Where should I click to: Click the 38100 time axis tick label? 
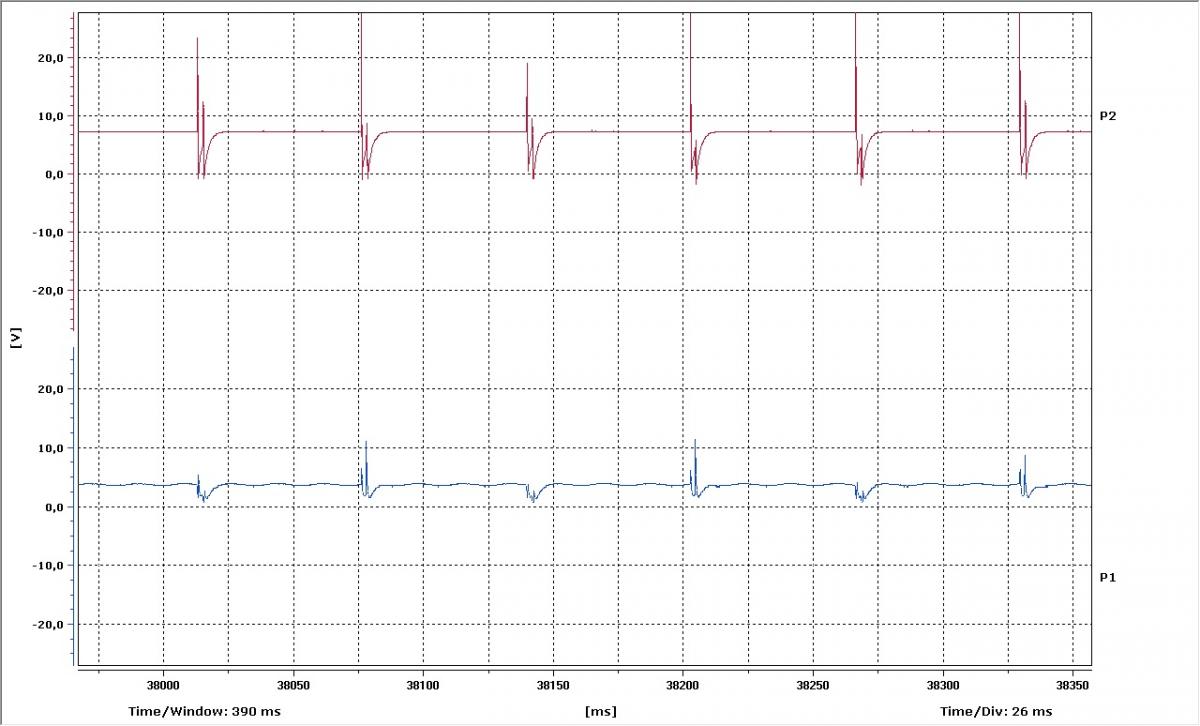423,686
